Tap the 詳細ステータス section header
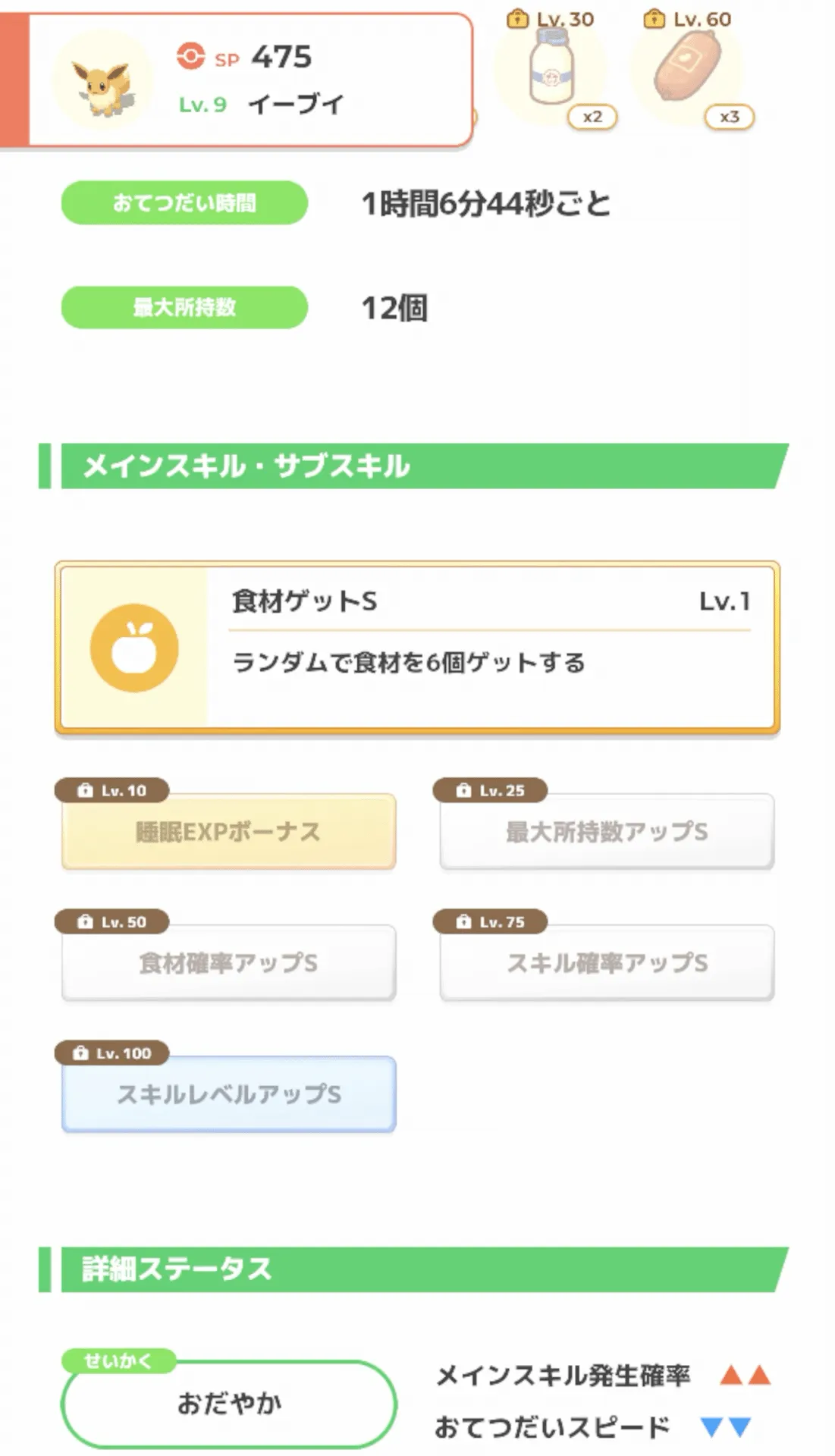Screen dimensions: 835x1456 click(413, 1269)
